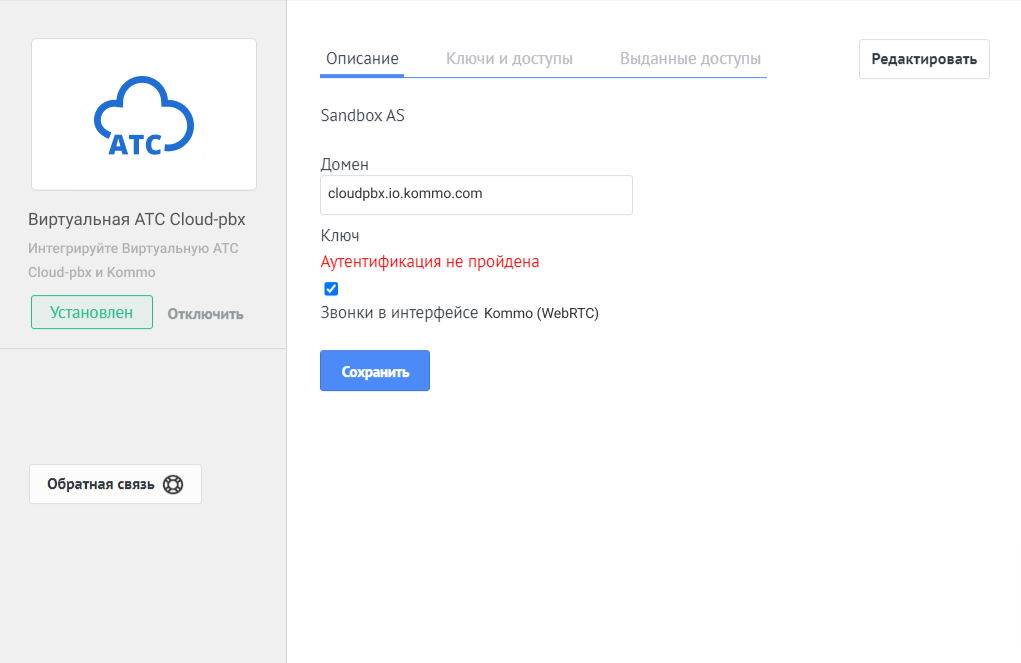Click the Sandbox AS text
The width and height of the screenshot is (1021, 663).
point(362,115)
